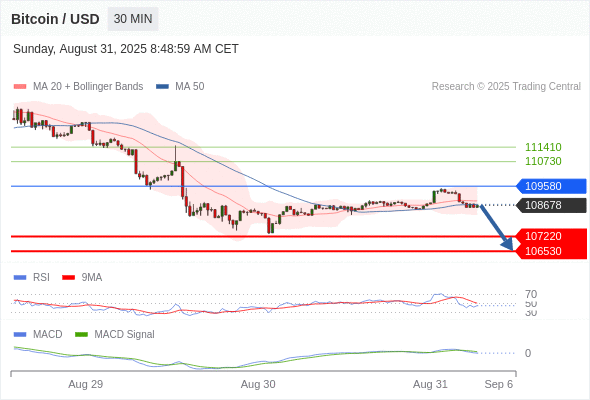This screenshot has height=400, width=590.
Task: Click the 110730 green resistance level
Action: pyautogui.click(x=543, y=161)
